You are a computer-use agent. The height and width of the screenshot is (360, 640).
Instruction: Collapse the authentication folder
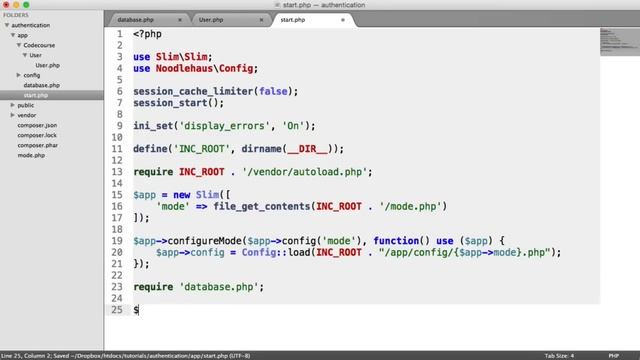pyautogui.click(x=7, y=25)
